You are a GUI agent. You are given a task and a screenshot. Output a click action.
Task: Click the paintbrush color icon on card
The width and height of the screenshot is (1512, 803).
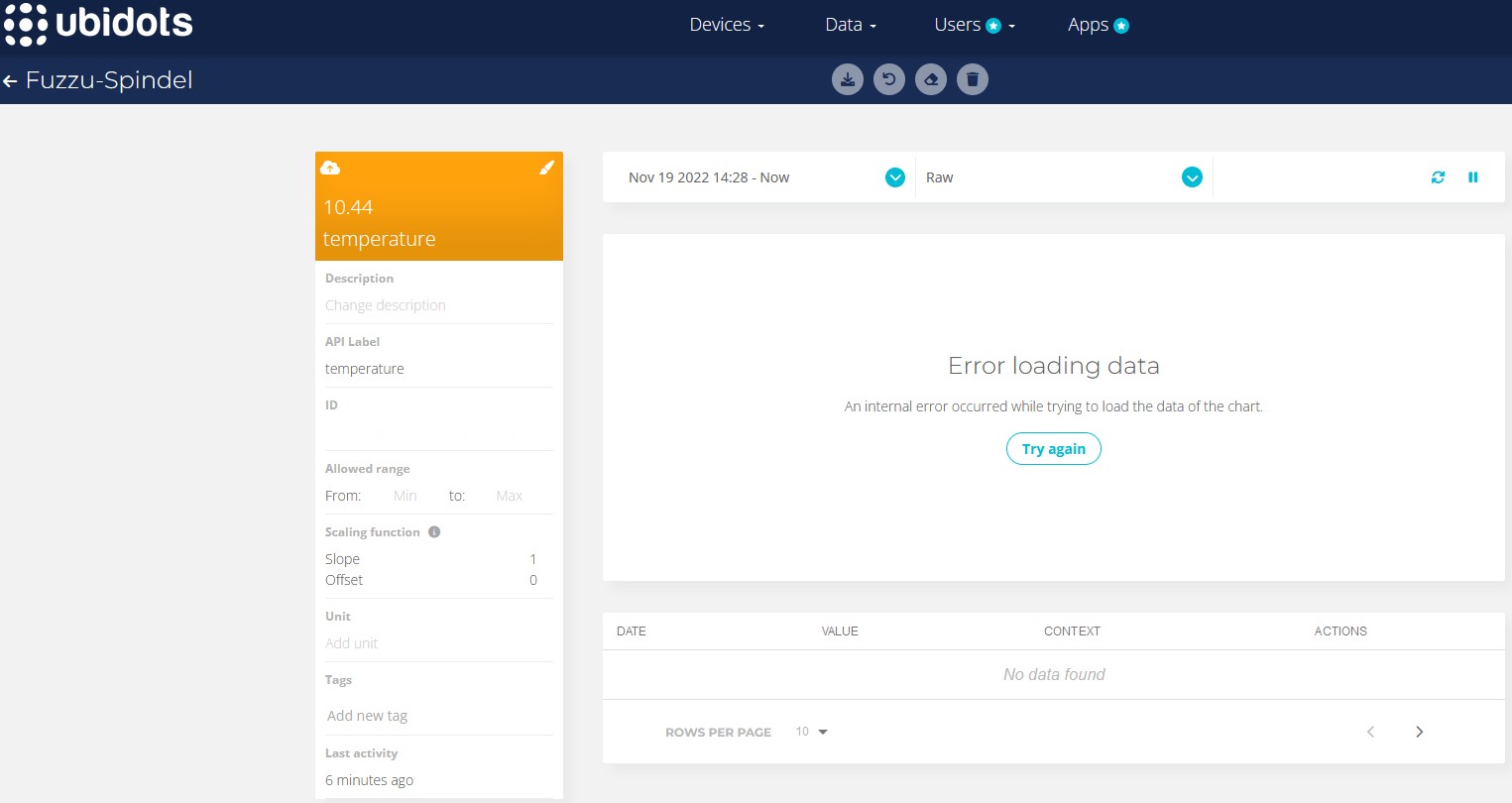point(546,168)
